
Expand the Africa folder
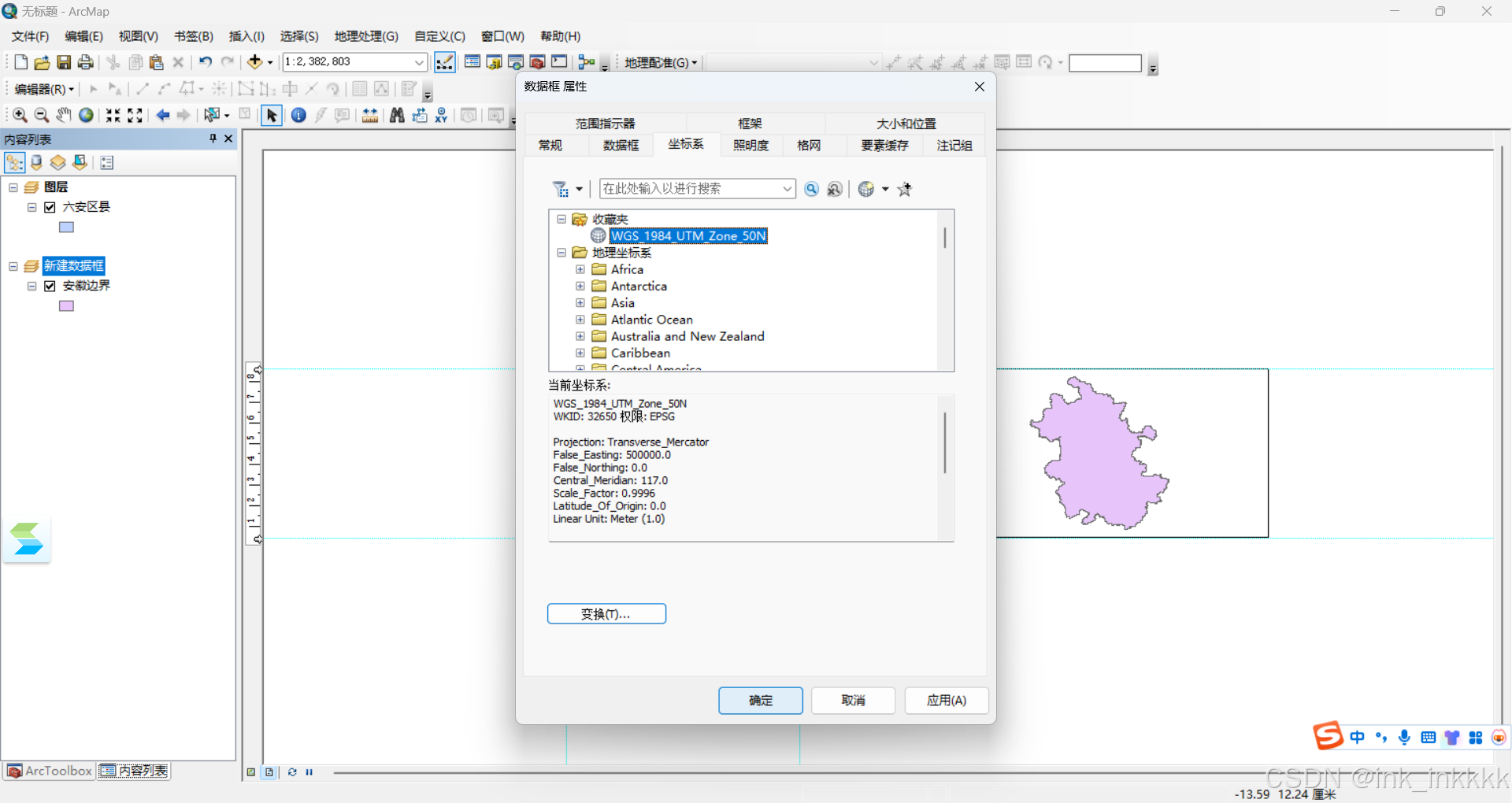pos(580,269)
